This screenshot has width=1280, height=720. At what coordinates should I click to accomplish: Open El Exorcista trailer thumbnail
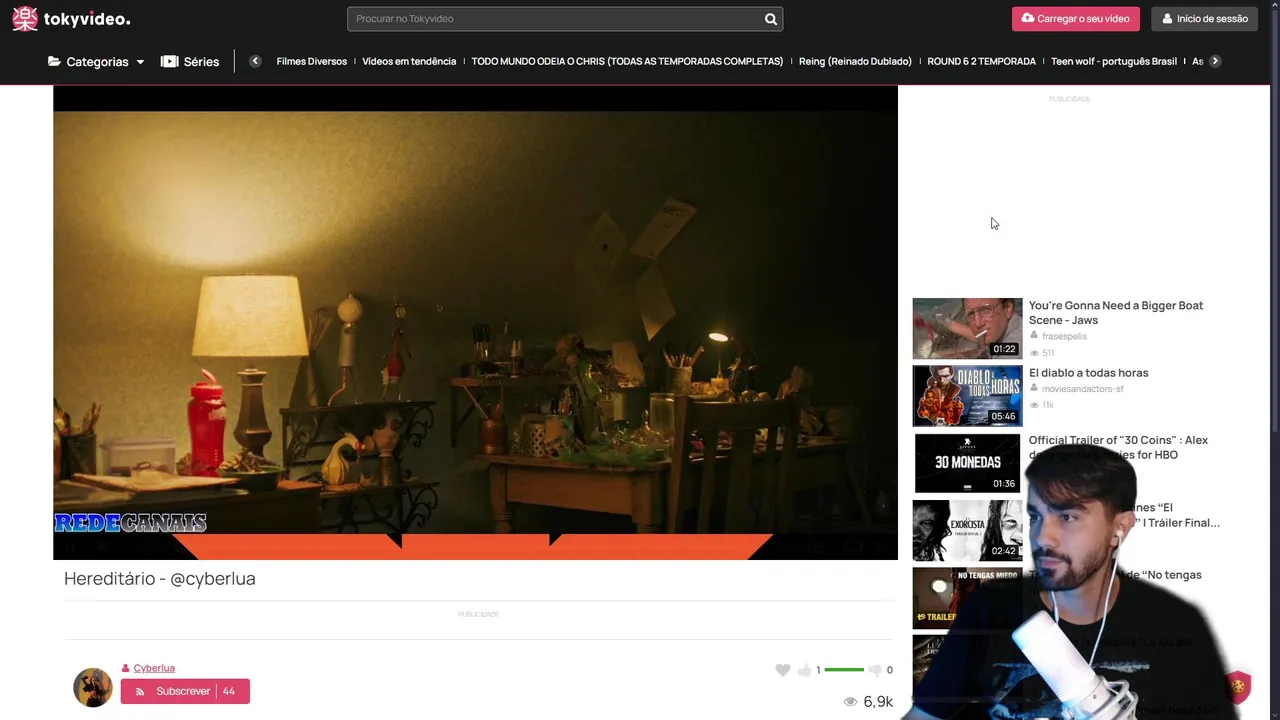[x=967, y=530]
